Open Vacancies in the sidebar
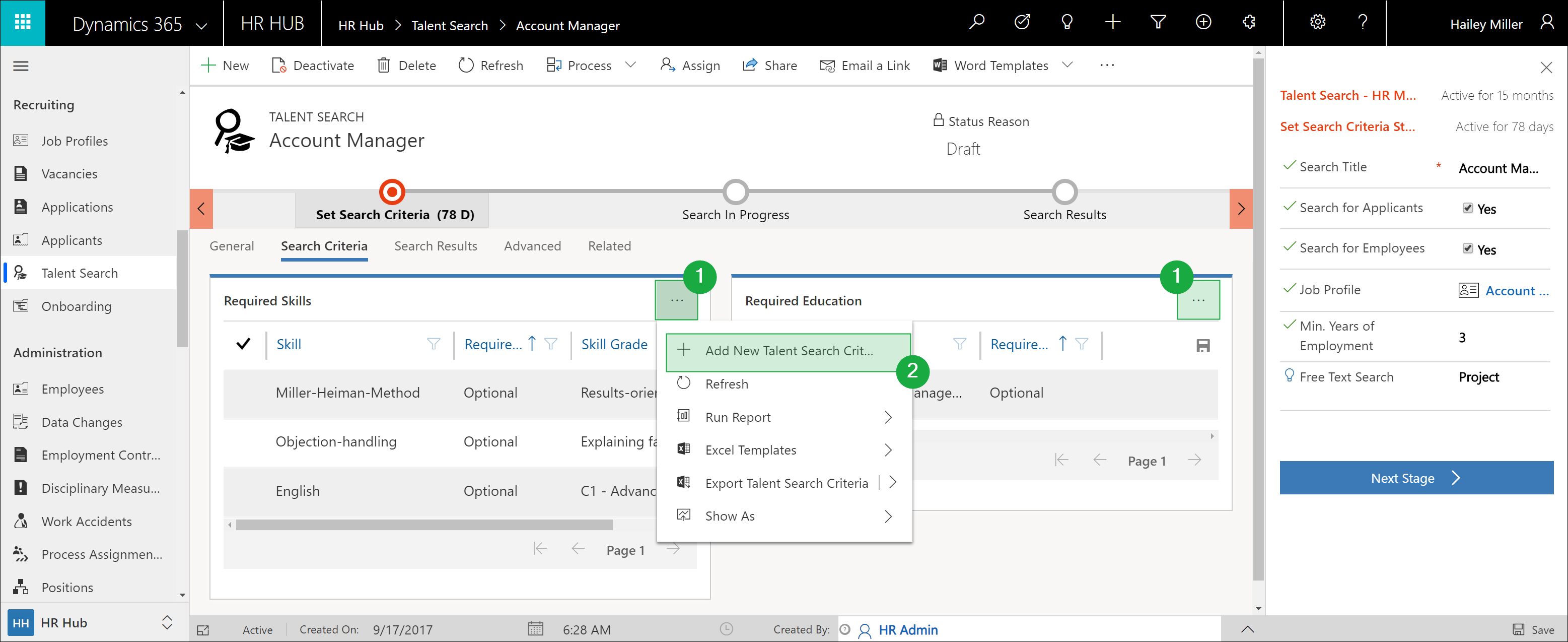Viewport: 1568px width, 642px height. click(x=69, y=174)
